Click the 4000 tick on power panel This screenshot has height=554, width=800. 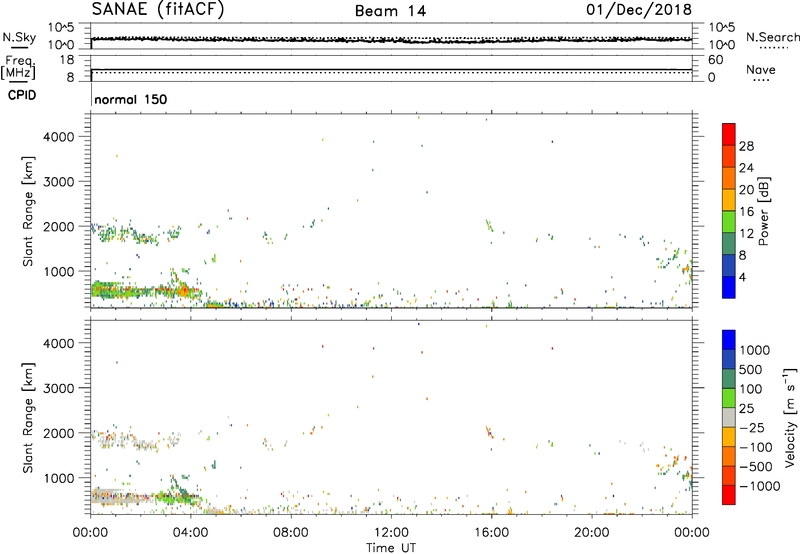pyautogui.click(x=59, y=137)
